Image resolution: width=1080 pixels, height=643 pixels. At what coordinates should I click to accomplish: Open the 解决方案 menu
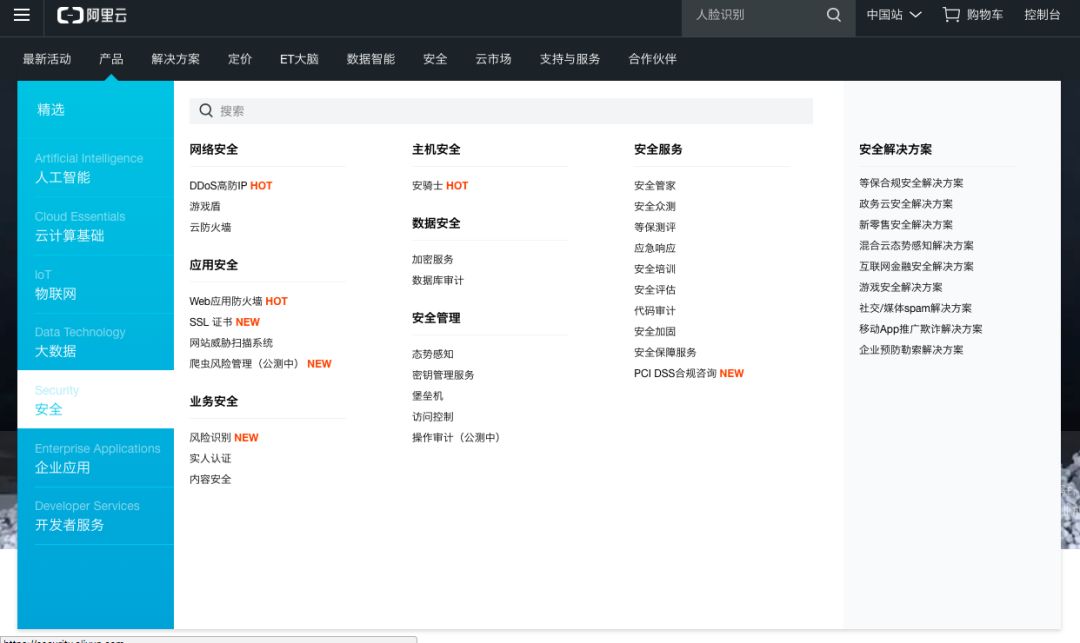(175, 59)
